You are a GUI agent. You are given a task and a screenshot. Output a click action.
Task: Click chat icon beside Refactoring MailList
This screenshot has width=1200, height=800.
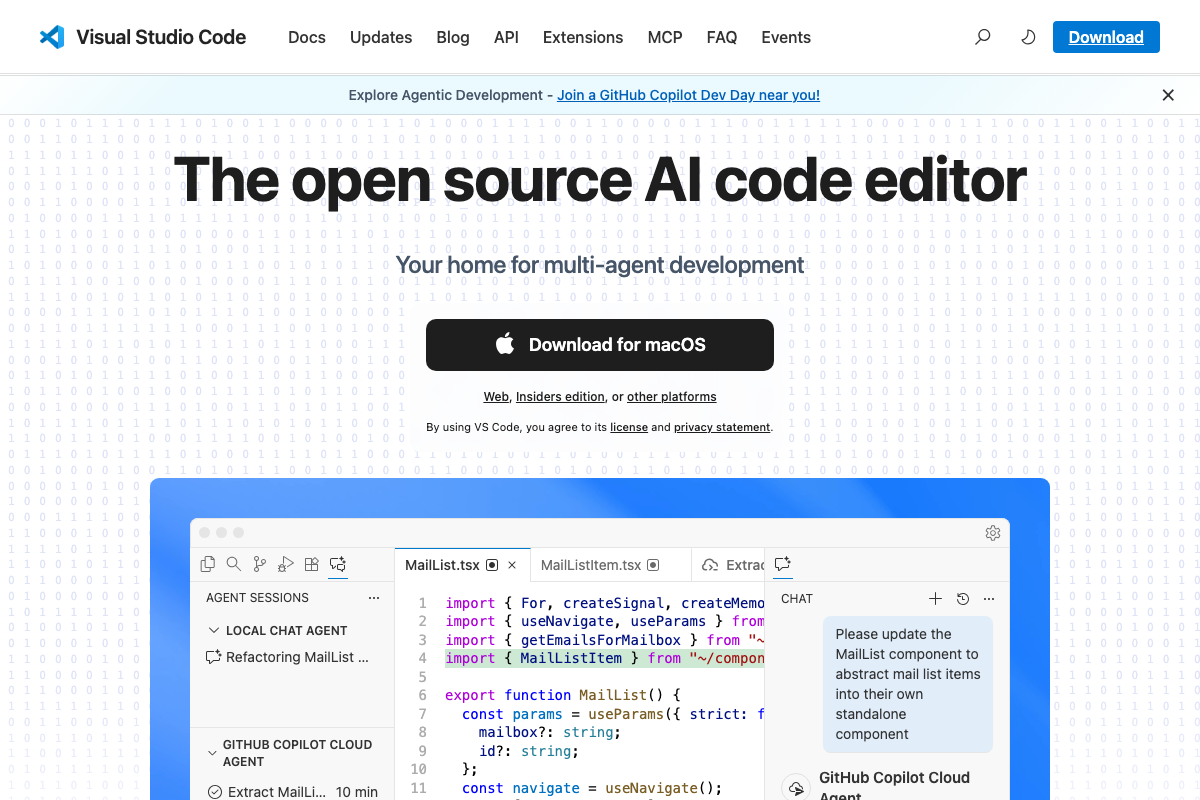pos(213,657)
